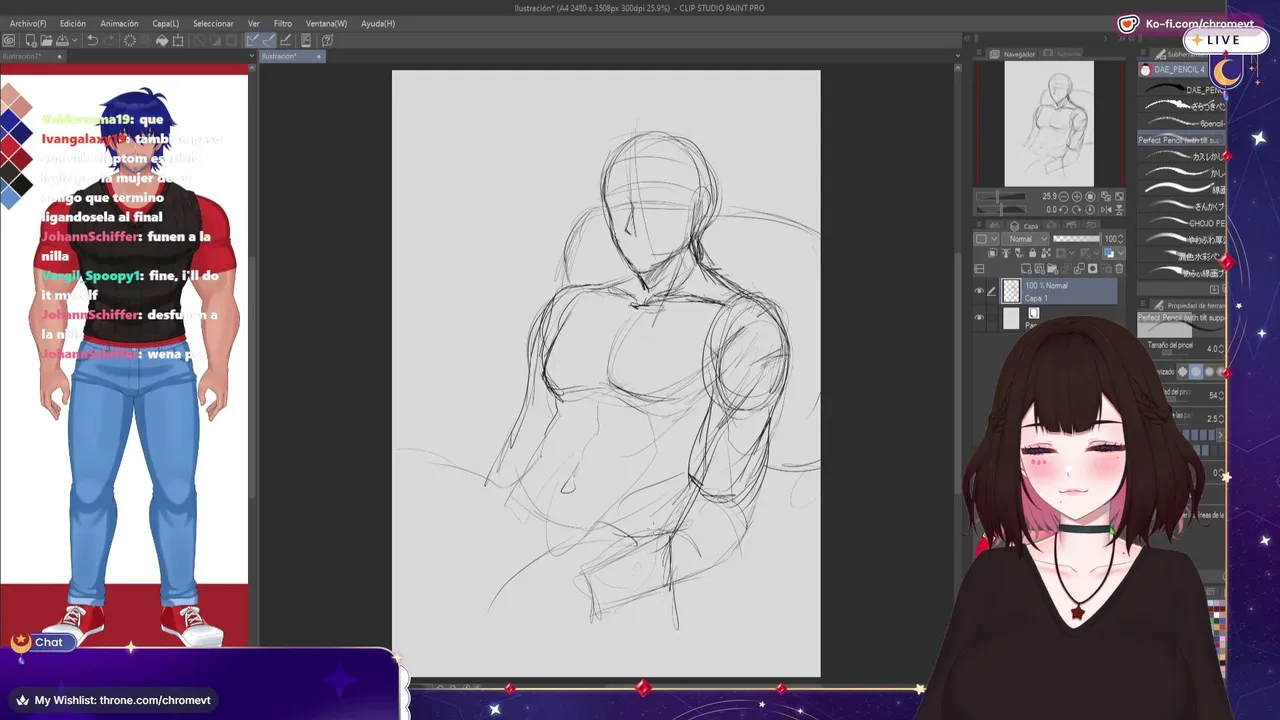Click the Navigator sketch thumbnail preview
The width and height of the screenshot is (1280, 720).
tap(1049, 124)
